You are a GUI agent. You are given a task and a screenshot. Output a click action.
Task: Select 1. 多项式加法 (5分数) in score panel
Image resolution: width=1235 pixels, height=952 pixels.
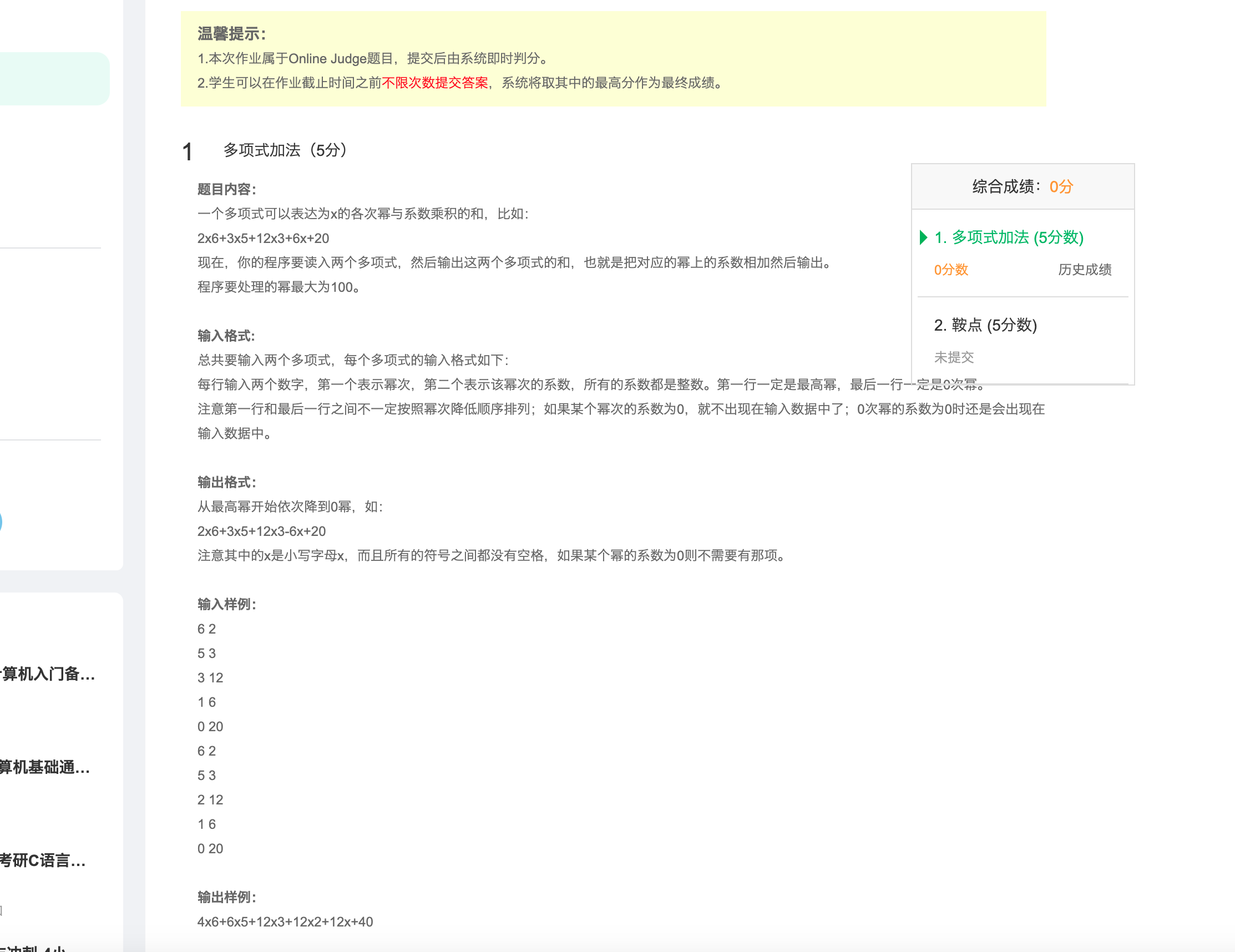tap(1008, 237)
